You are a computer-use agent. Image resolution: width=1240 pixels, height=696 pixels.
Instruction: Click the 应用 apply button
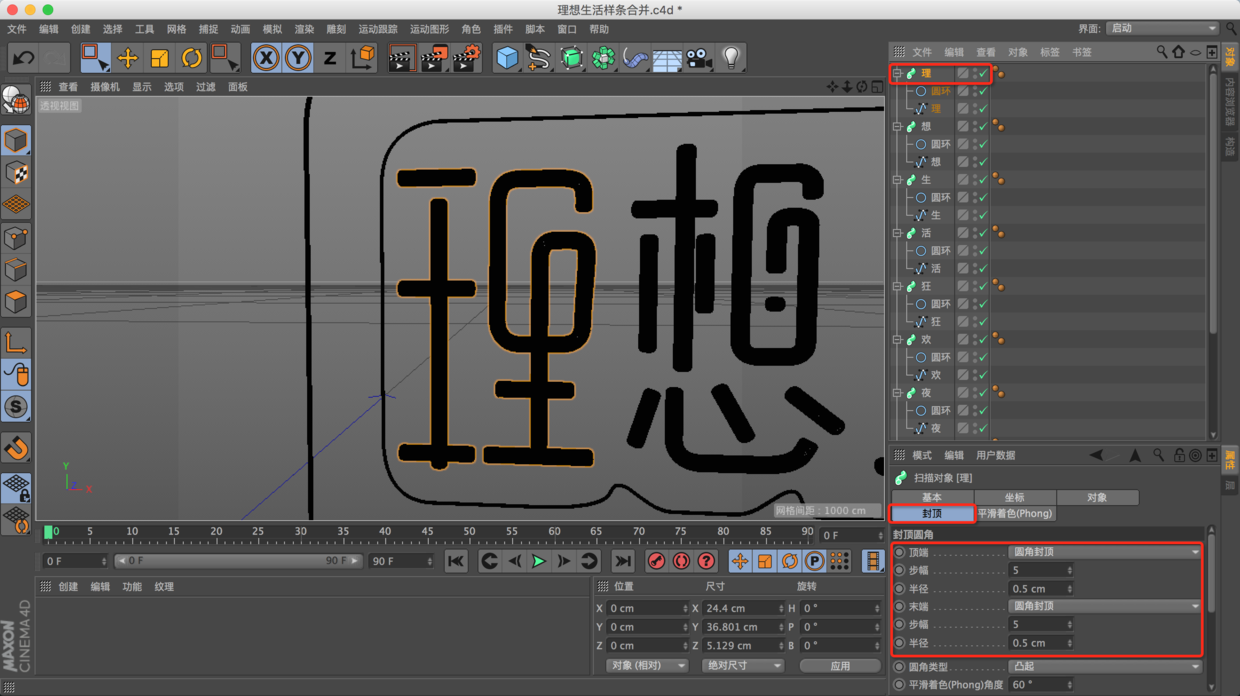[x=840, y=666]
